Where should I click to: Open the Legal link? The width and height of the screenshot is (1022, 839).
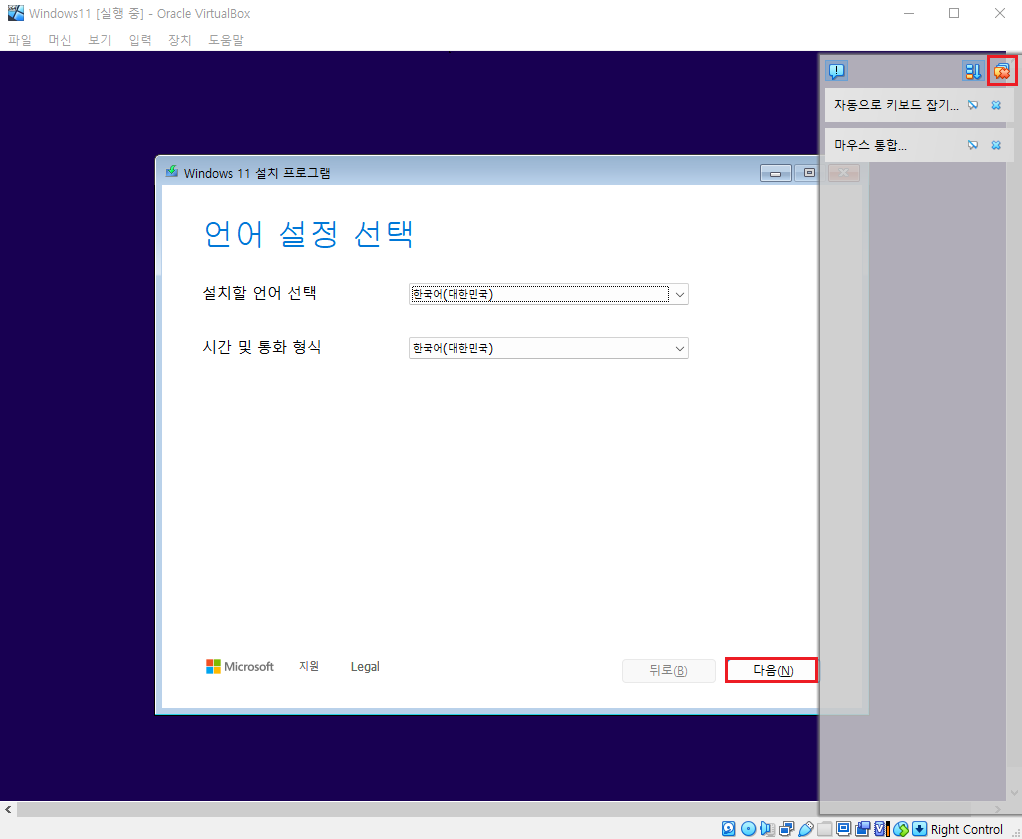click(365, 666)
